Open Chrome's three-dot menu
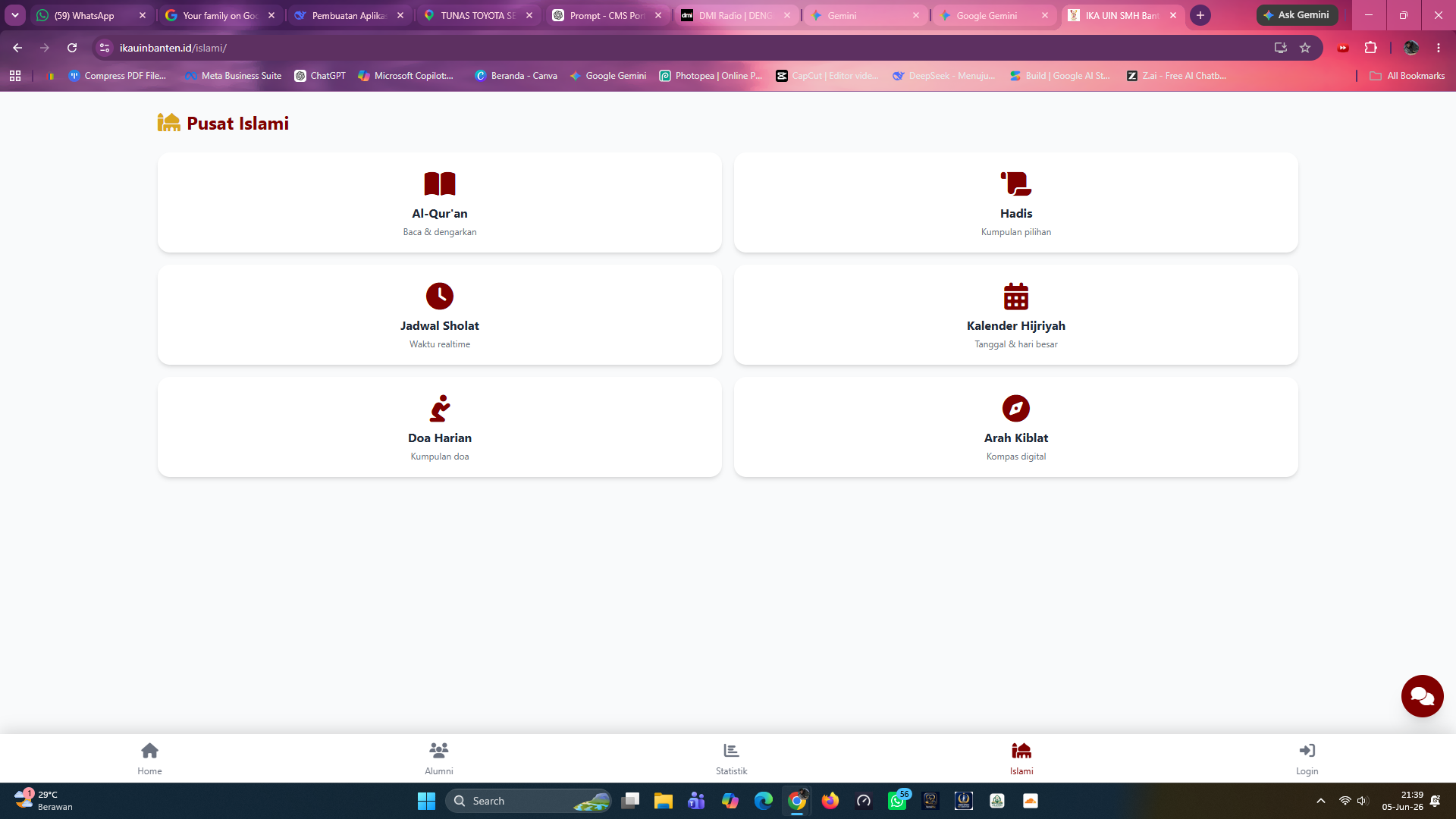Image resolution: width=1456 pixels, height=819 pixels. (x=1439, y=48)
